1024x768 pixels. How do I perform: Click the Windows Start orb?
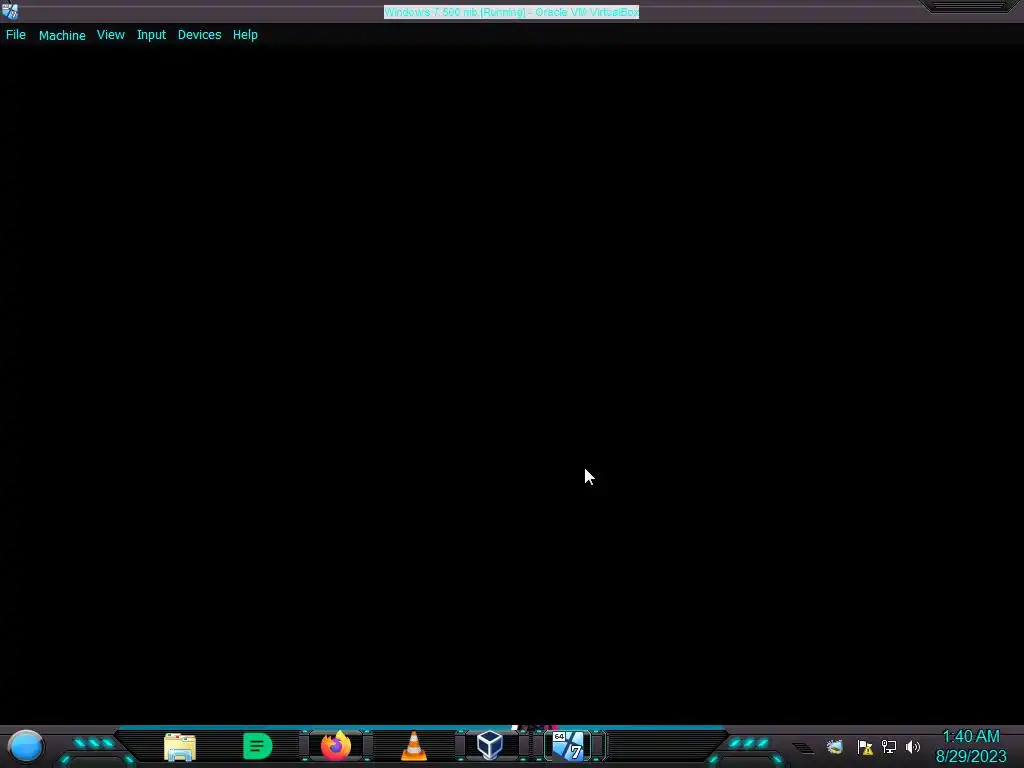coord(26,746)
